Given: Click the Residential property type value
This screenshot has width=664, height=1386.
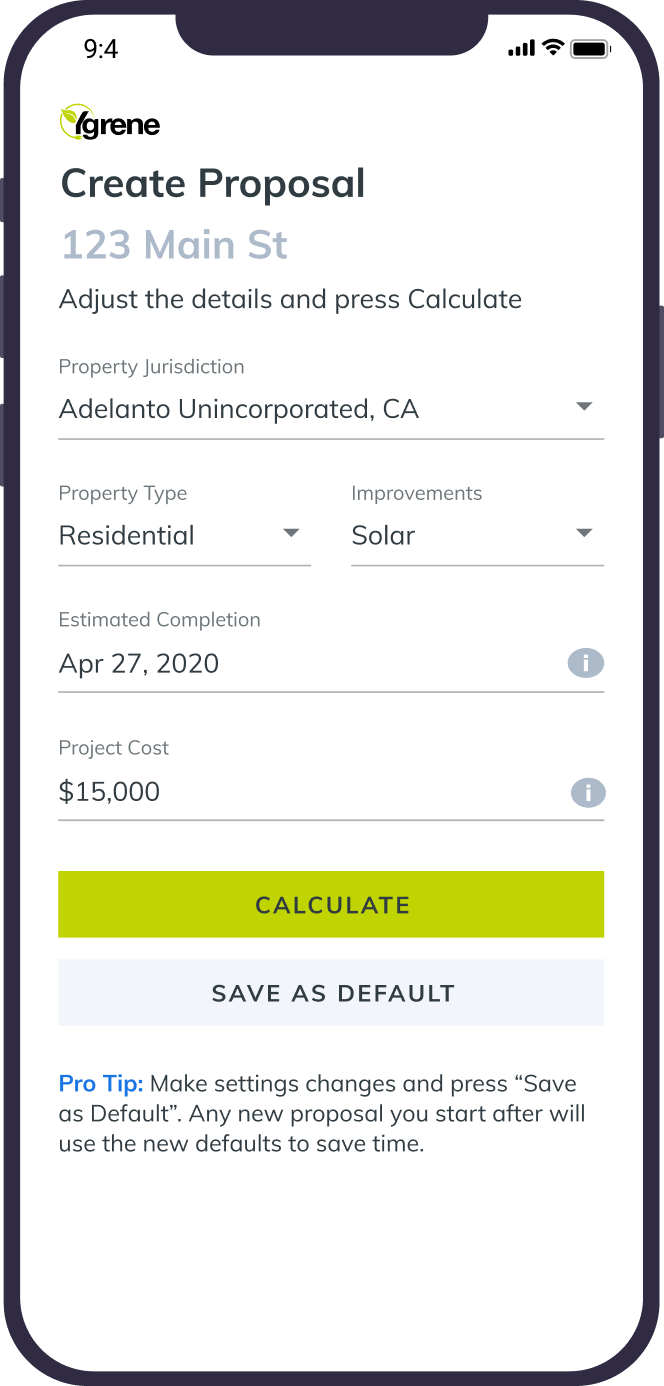Looking at the screenshot, I should point(127,536).
